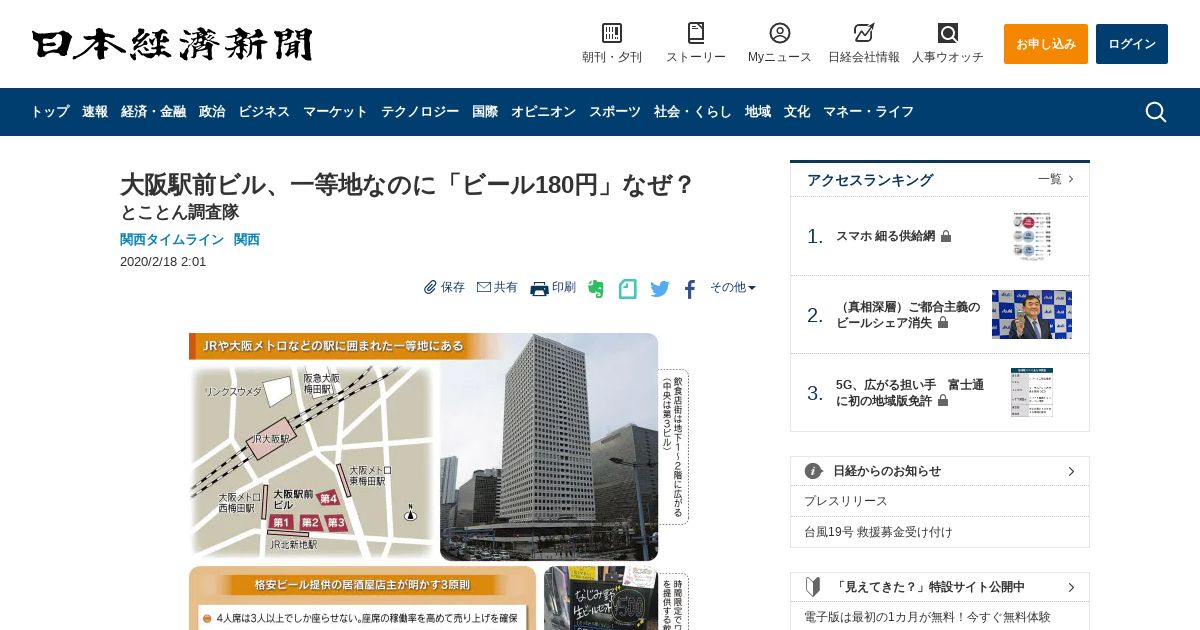Click the article infographic of 大阪駅前ビル
This screenshot has height=630, width=1200.
click(x=439, y=481)
